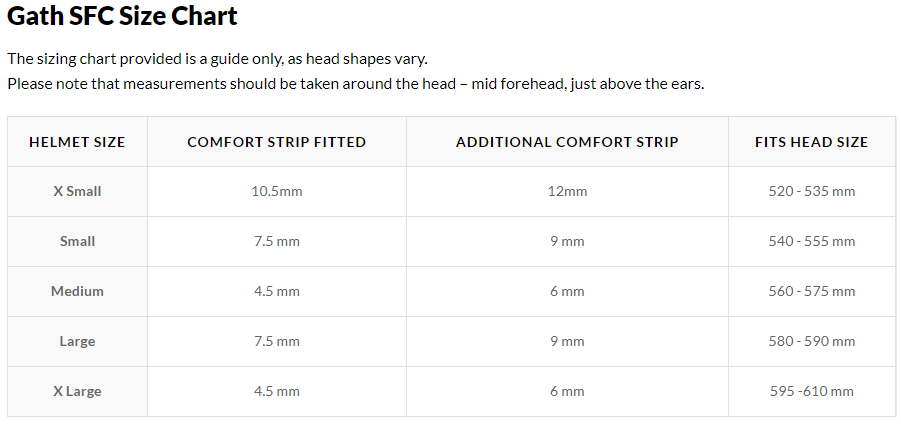This screenshot has height=426, width=901.
Task: Click the measurement note about mid forehead
Action: point(356,84)
